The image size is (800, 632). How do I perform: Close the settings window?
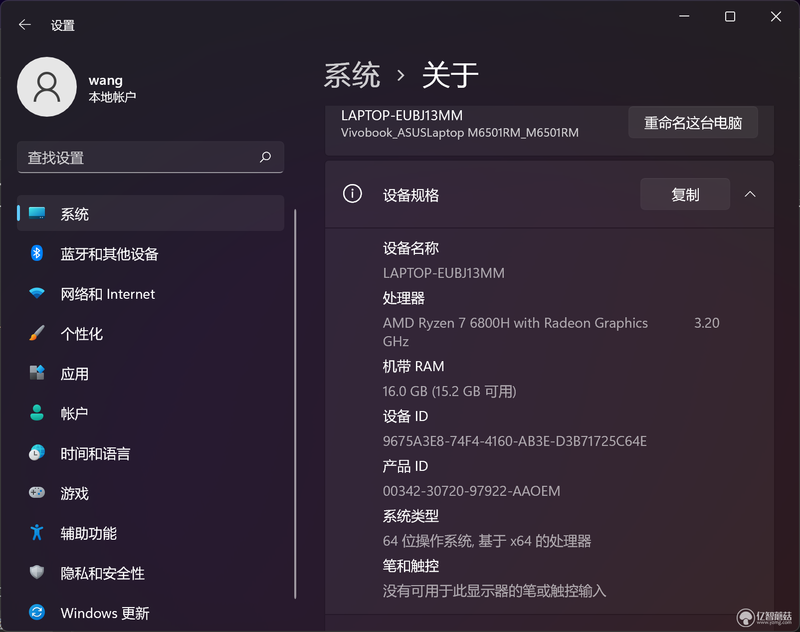tap(776, 16)
